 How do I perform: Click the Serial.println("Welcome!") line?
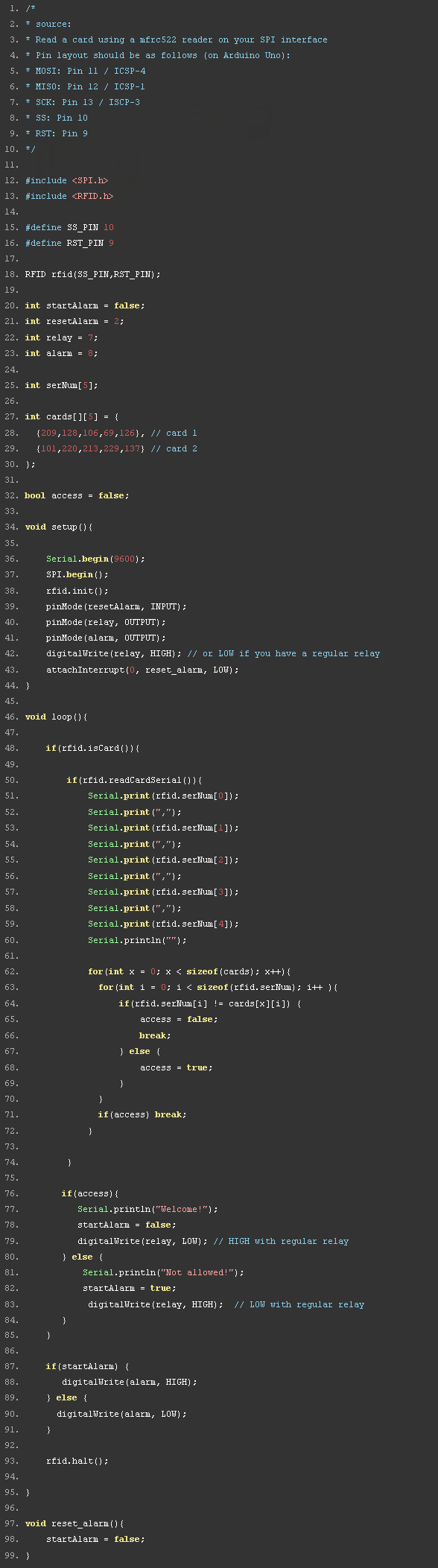coord(147,1209)
